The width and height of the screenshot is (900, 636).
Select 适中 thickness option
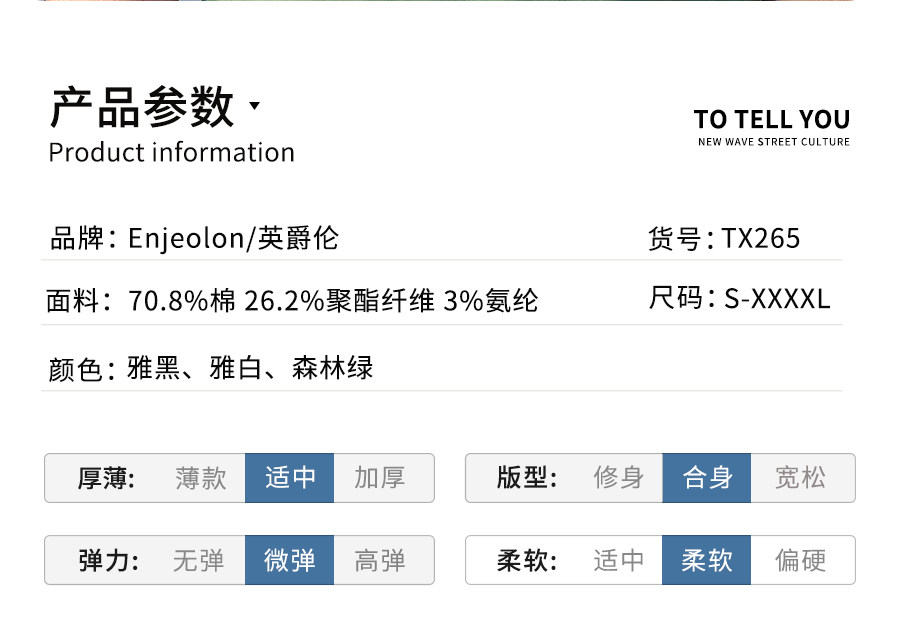[x=289, y=478]
